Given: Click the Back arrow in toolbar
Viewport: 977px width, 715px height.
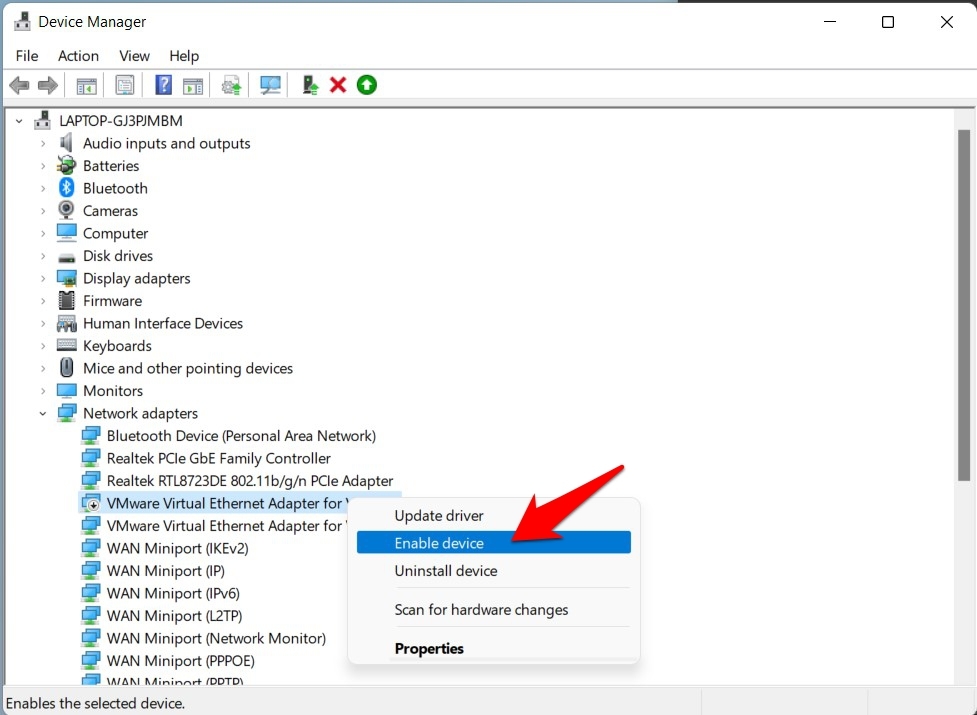Looking at the screenshot, I should pos(19,85).
